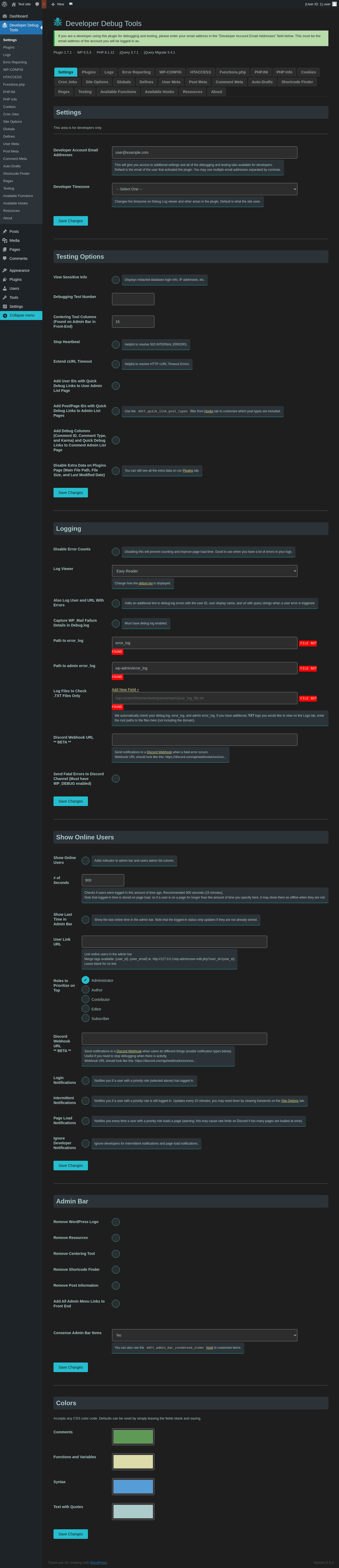Screen dimensions: 339x1568
Task: Check the Subscriber priority role
Action: 86,1018
